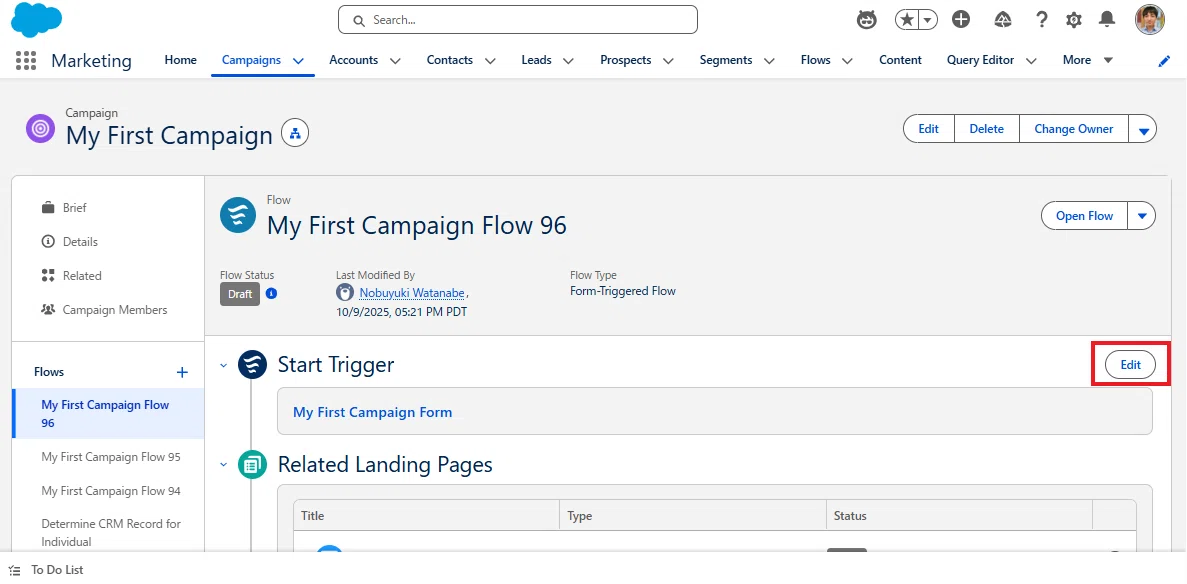This screenshot has height=584, width=1187.
Task: Click the Change Owner button
Action: click(1073, 129)
